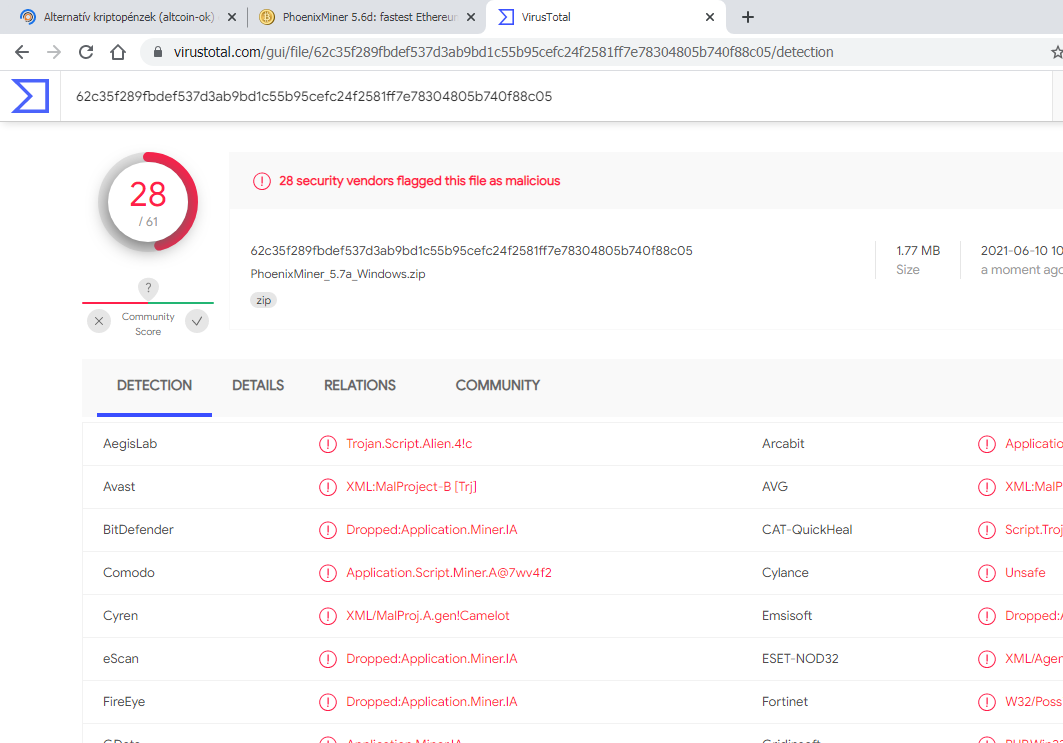This screenshot has width=1063, height=743.
Task: Click BitDefender's Dropped:Application.Miner.IA result
Action: pyautogui.click(x=432, y=529)
